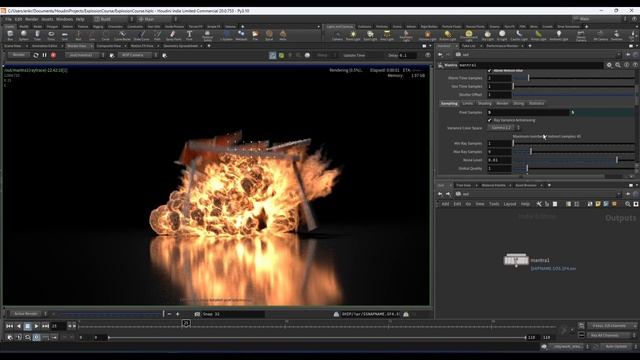Select the Draw Curve shelf tool

[x=141, y=36]
